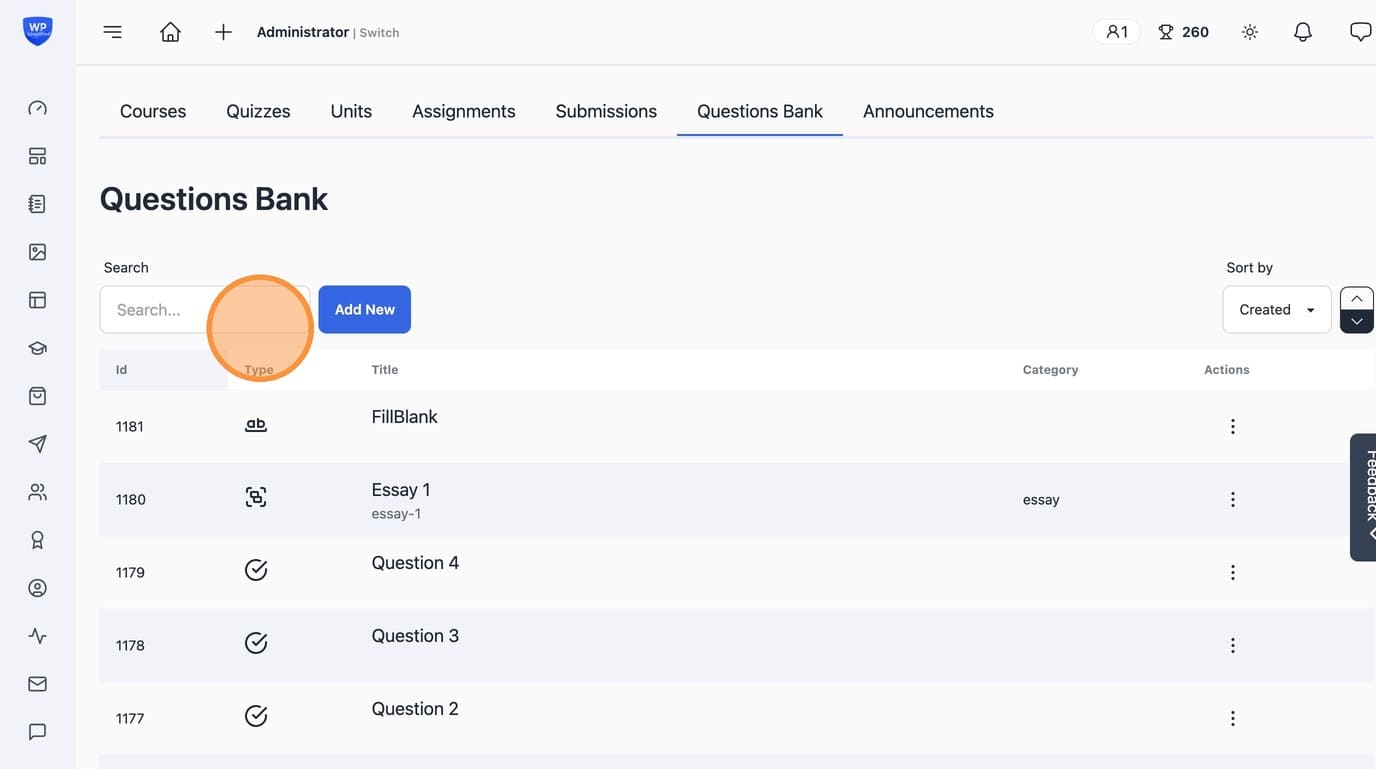Open the graduation cap sidebar icon
The width and height of the screenshot is (1376, 769).
coord(37,348)
